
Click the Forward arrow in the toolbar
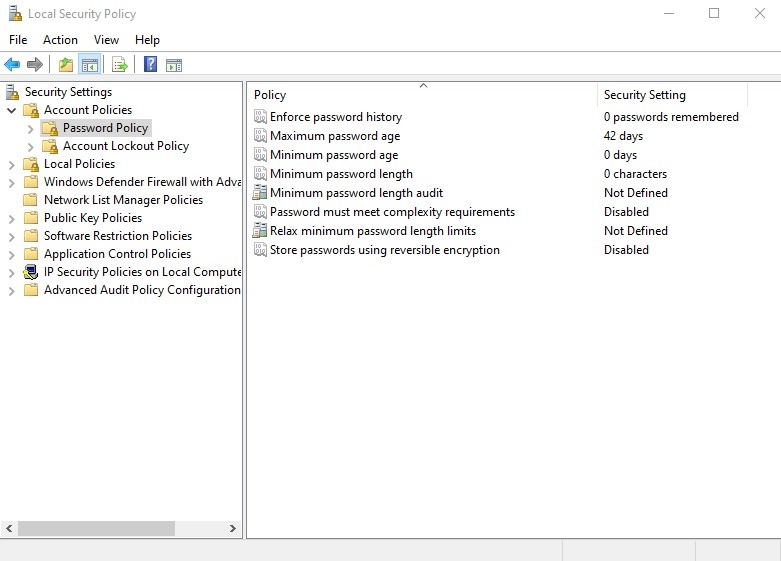coord(35,65)
